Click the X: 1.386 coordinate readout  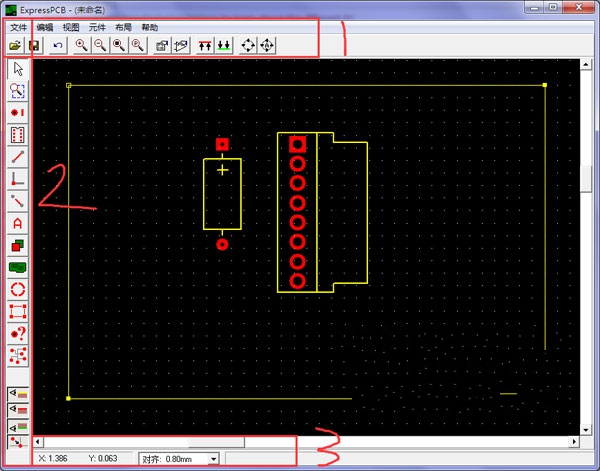pyautogui.click(x=53, y=458)
